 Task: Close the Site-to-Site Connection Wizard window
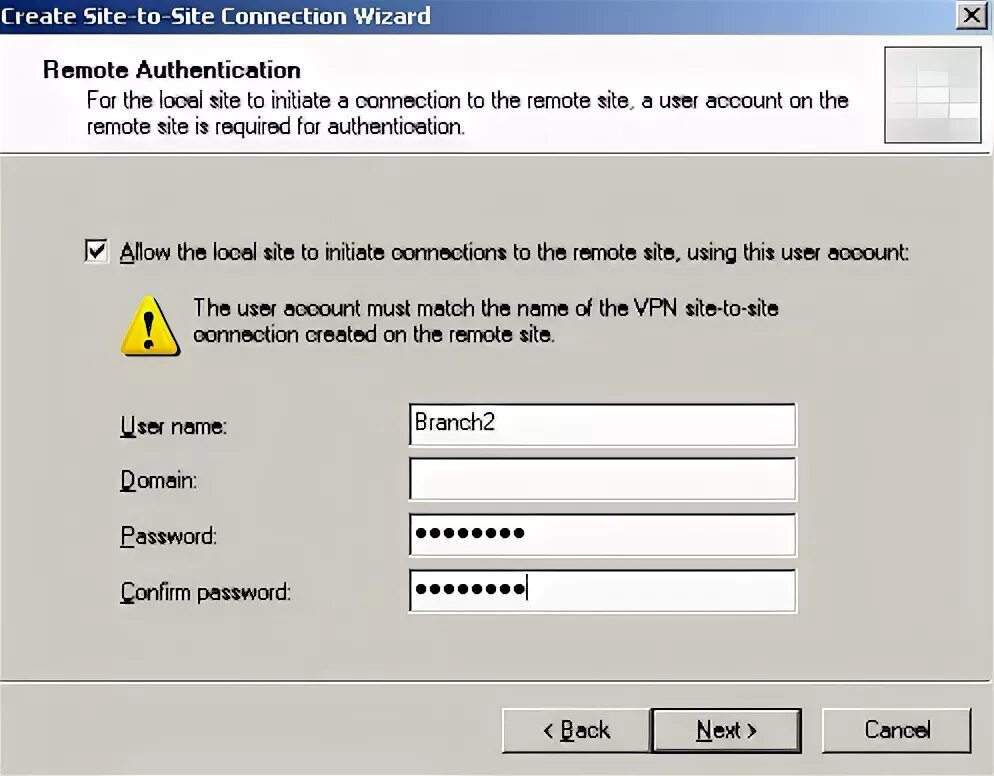(971, 15)
